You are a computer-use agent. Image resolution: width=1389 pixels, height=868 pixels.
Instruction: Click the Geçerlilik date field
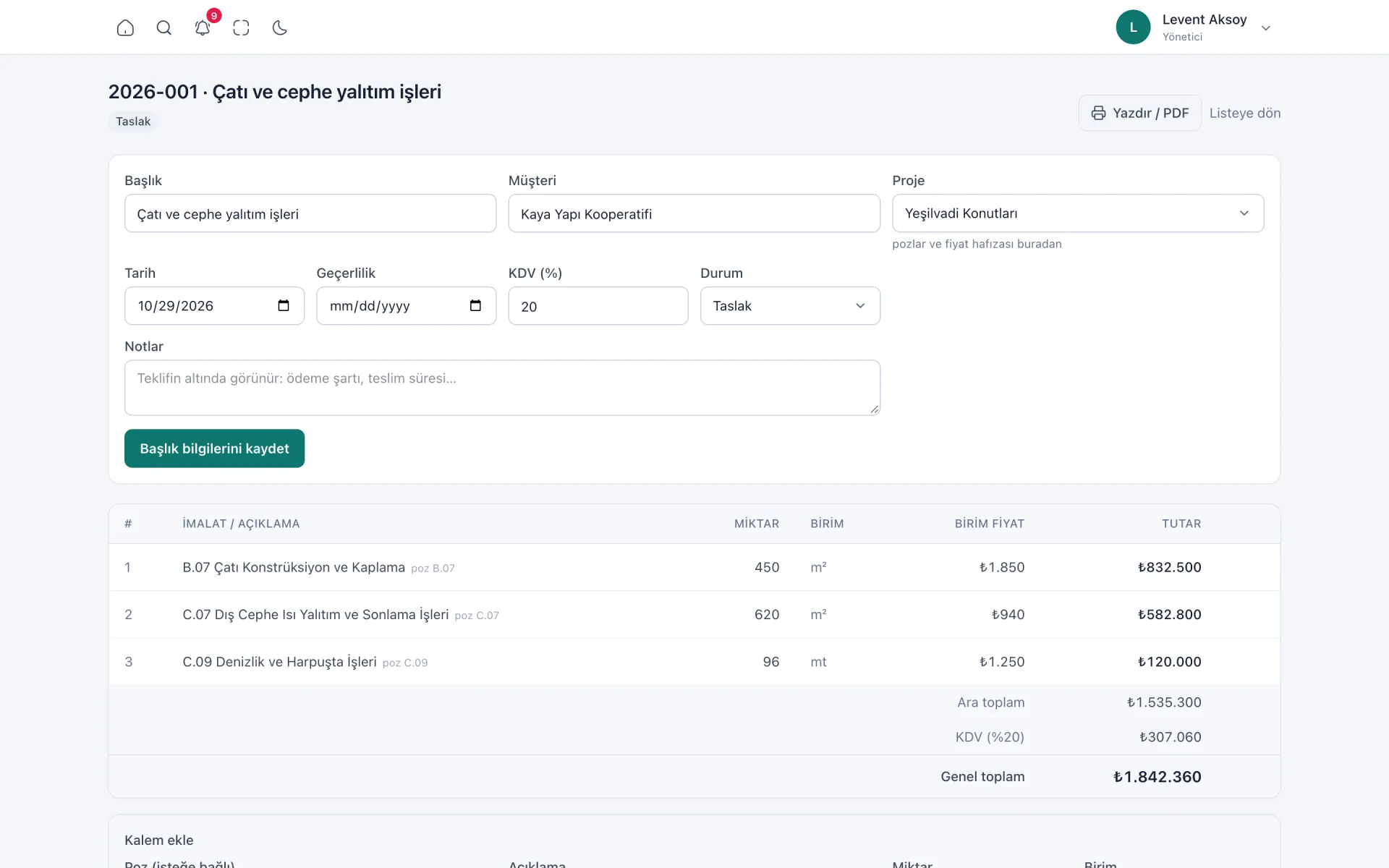(406, 306)
